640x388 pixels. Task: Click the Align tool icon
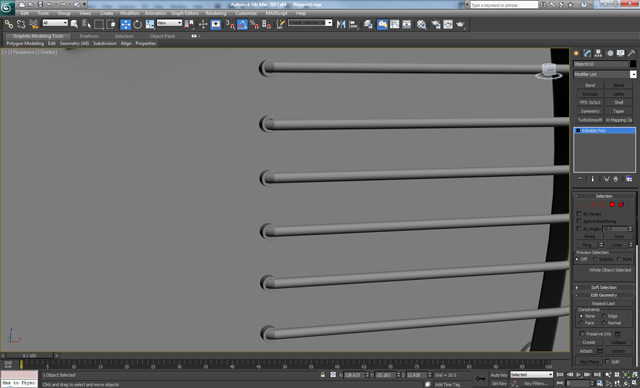[x=353, y=24]
